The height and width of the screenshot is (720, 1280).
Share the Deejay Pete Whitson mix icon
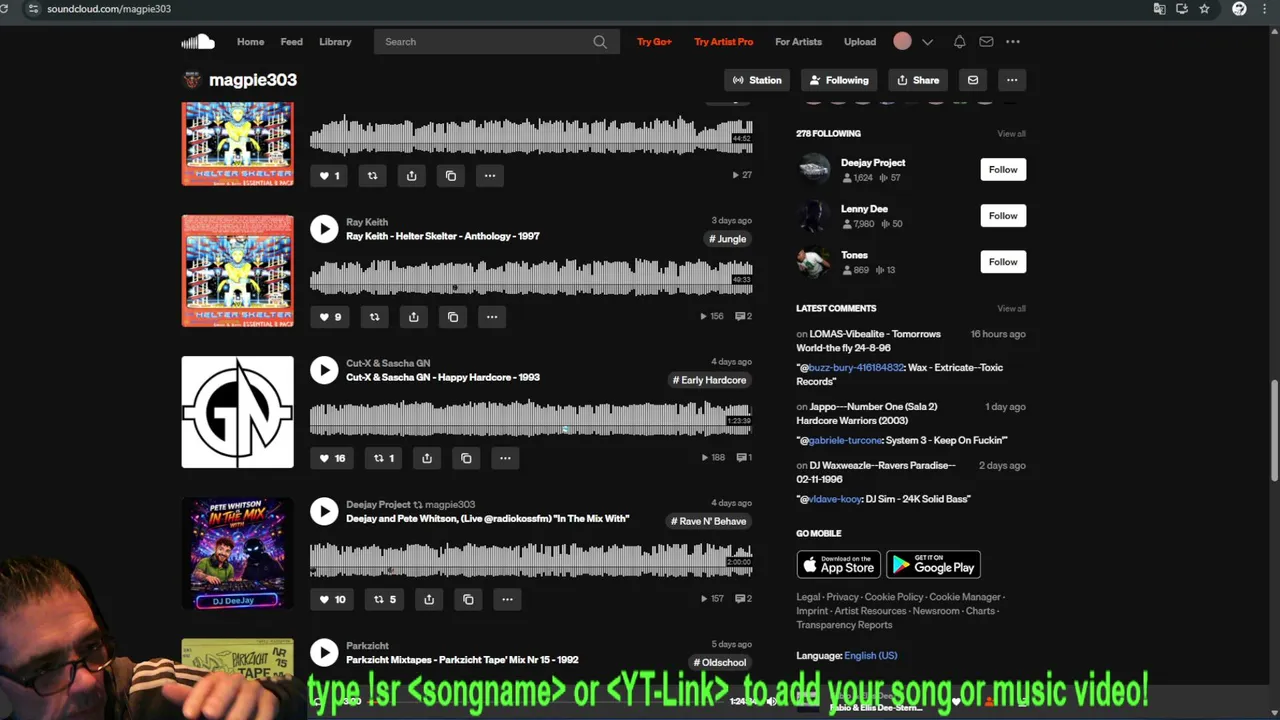tap(429, 599)
